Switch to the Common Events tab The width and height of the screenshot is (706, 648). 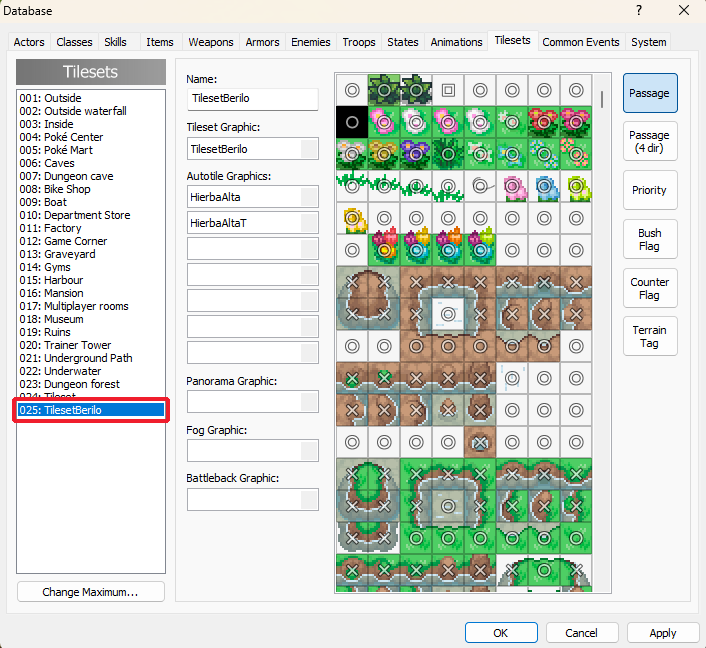tap(581, 42)
